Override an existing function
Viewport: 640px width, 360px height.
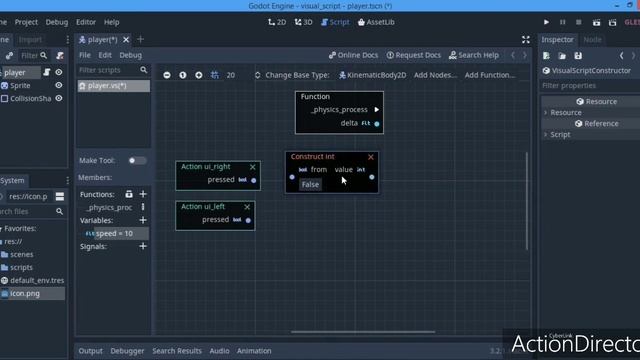coord(129,194)
